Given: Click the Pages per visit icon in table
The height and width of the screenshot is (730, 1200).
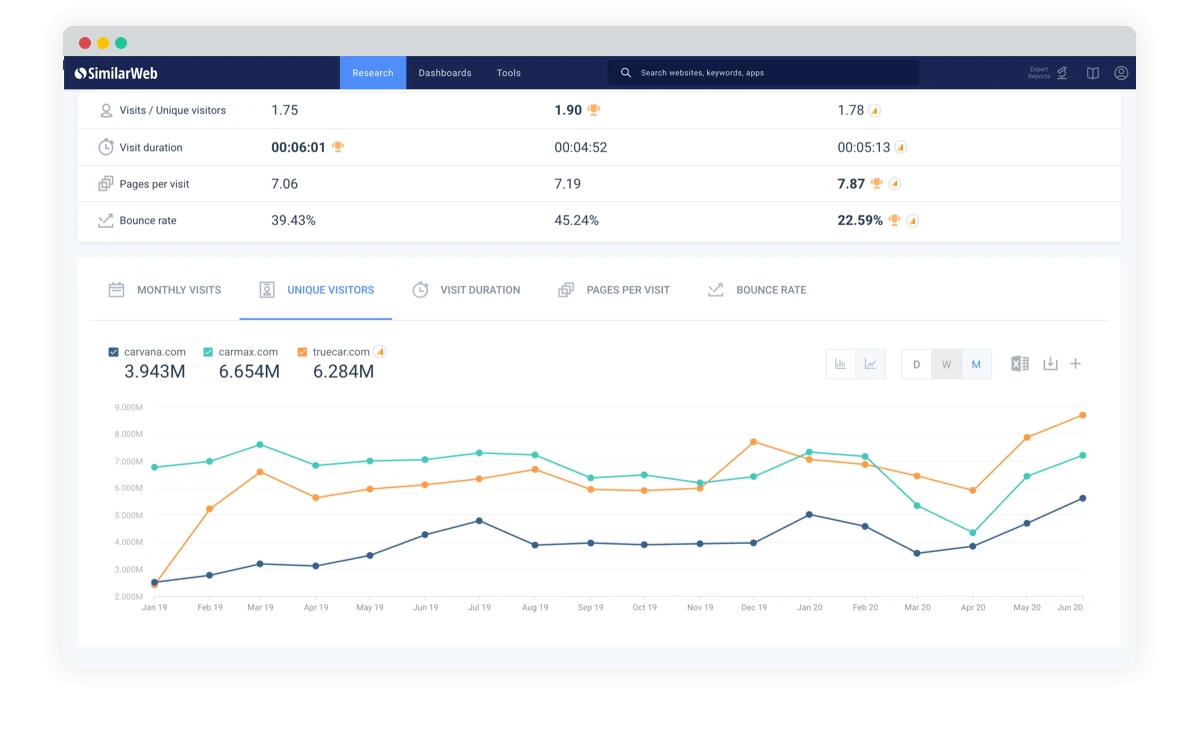Looking at the screenshot, I should tap(105, 184).
